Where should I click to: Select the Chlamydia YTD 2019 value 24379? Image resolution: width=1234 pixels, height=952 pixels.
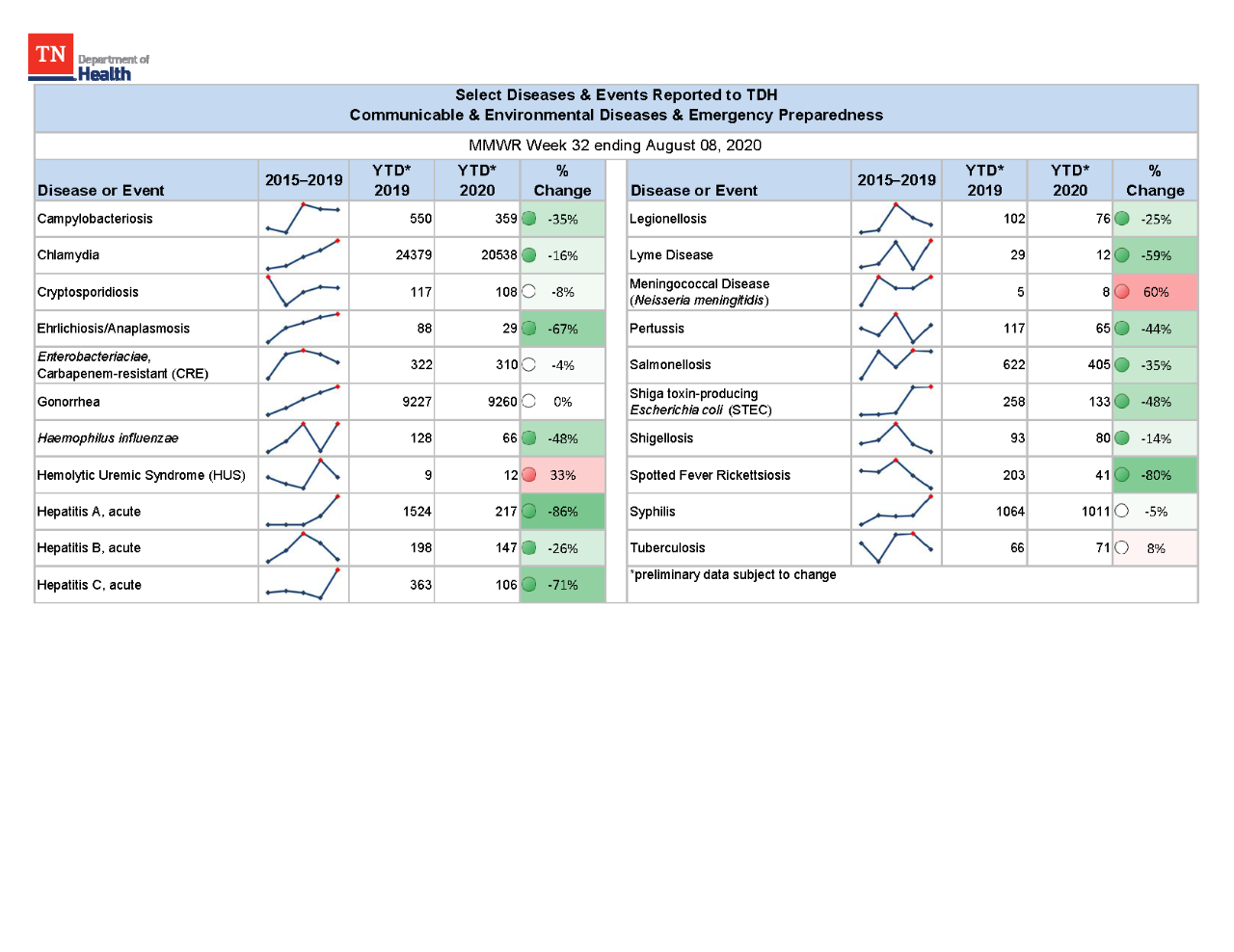click(x=414, y=255)
